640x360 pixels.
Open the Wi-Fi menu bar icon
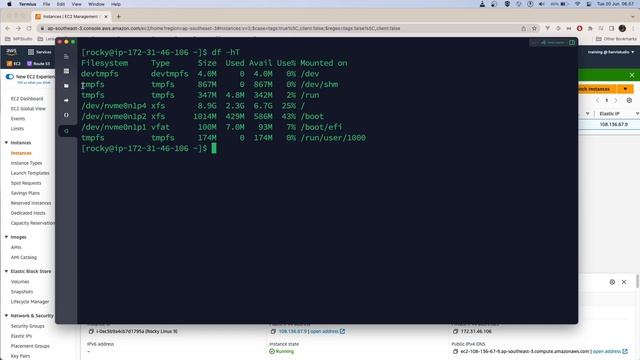click(x=578, y=4)
